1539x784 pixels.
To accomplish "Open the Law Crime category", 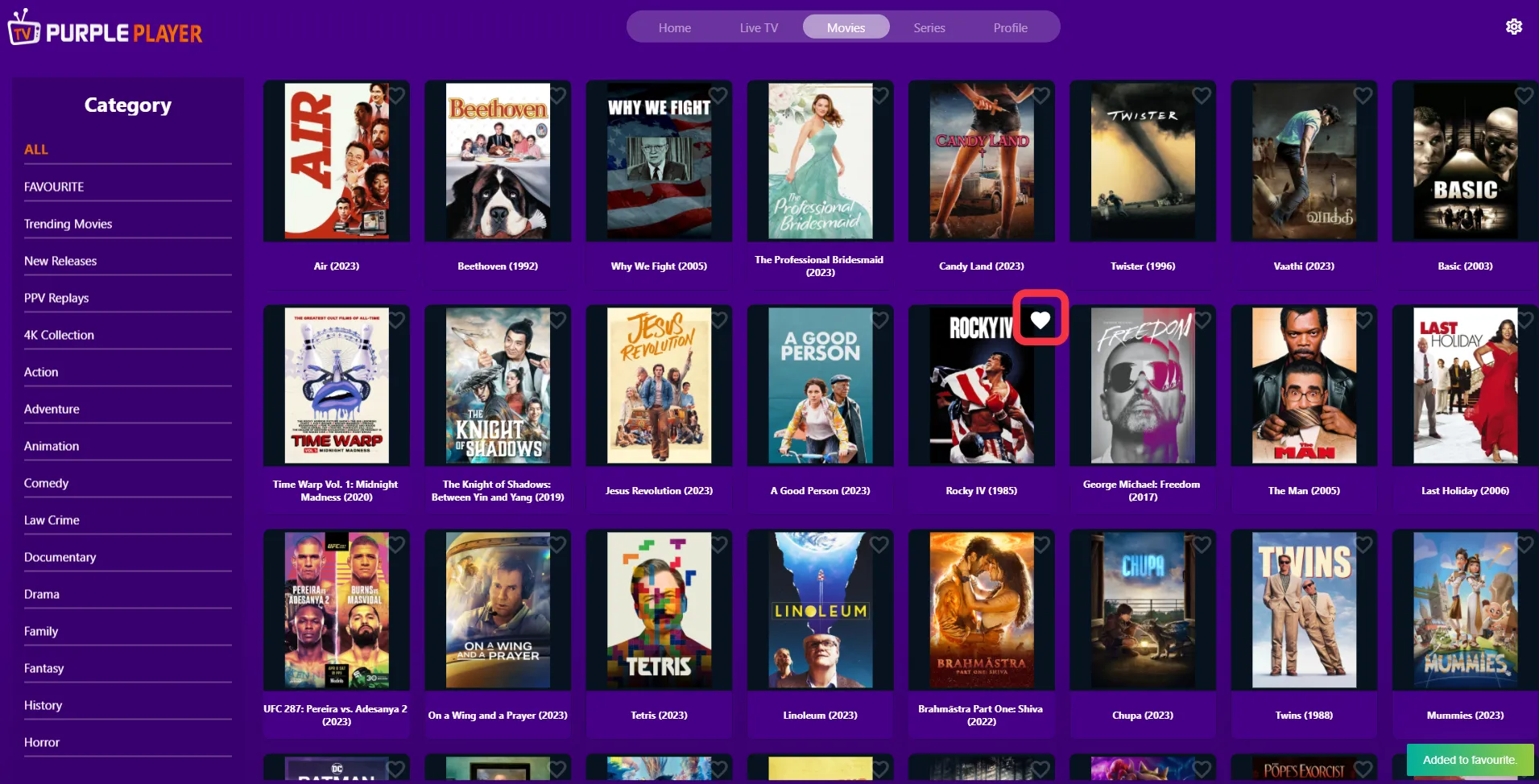I will pyautogui.click(x=127, y=520).
